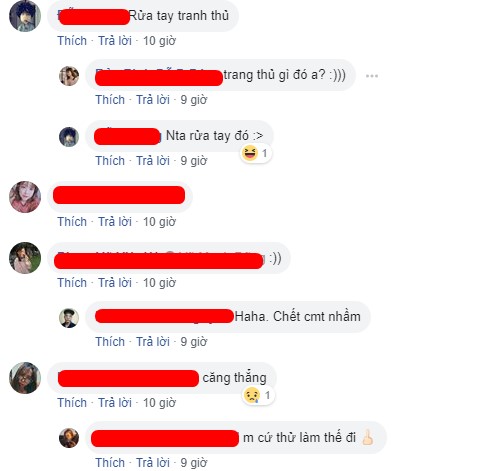Open the avatar of the 'trang thủ gì đó a?' replier
Image resolution: width=490 pixels, height=471 pixels.
(x=69, y=76)
